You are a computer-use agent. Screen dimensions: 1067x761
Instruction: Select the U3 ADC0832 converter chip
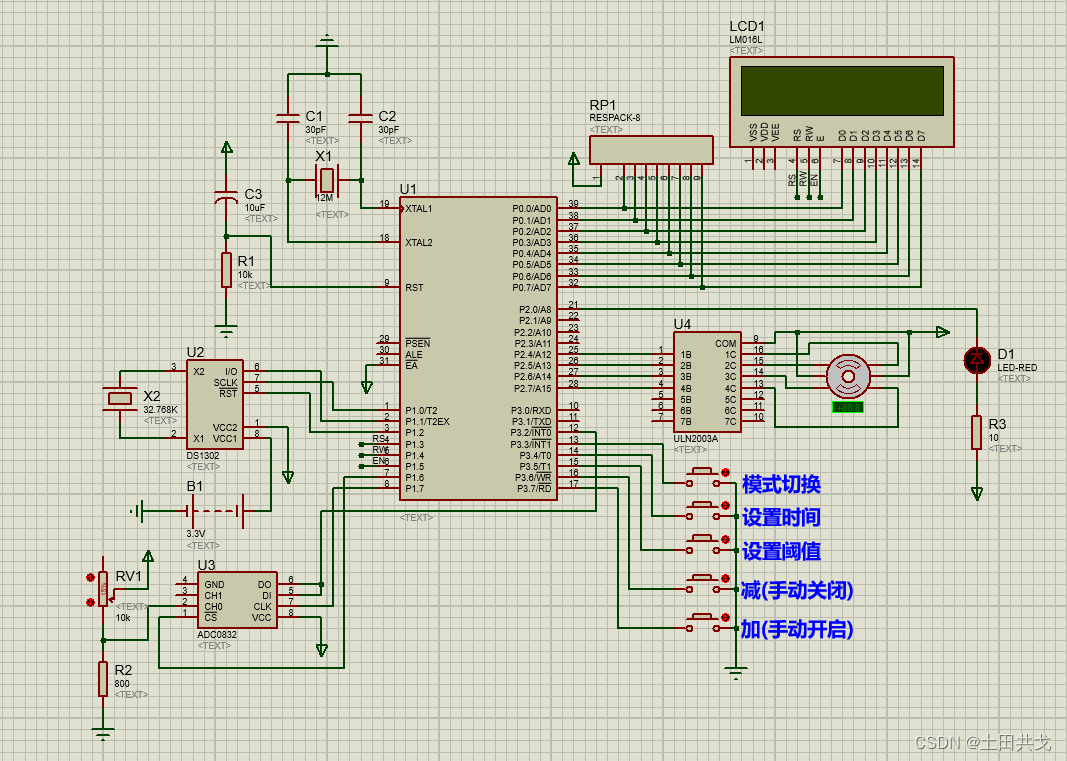(237, 600)
